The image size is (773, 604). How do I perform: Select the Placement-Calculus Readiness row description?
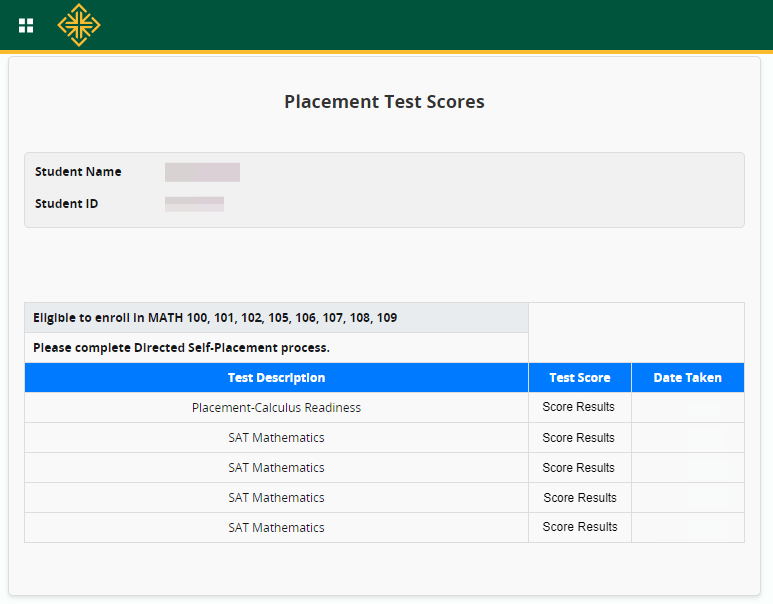[277, 408]
